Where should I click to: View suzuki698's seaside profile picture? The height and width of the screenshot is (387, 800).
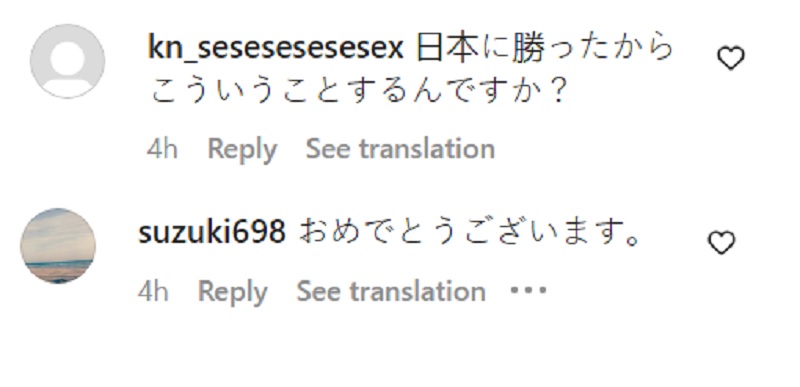point(58,245)
